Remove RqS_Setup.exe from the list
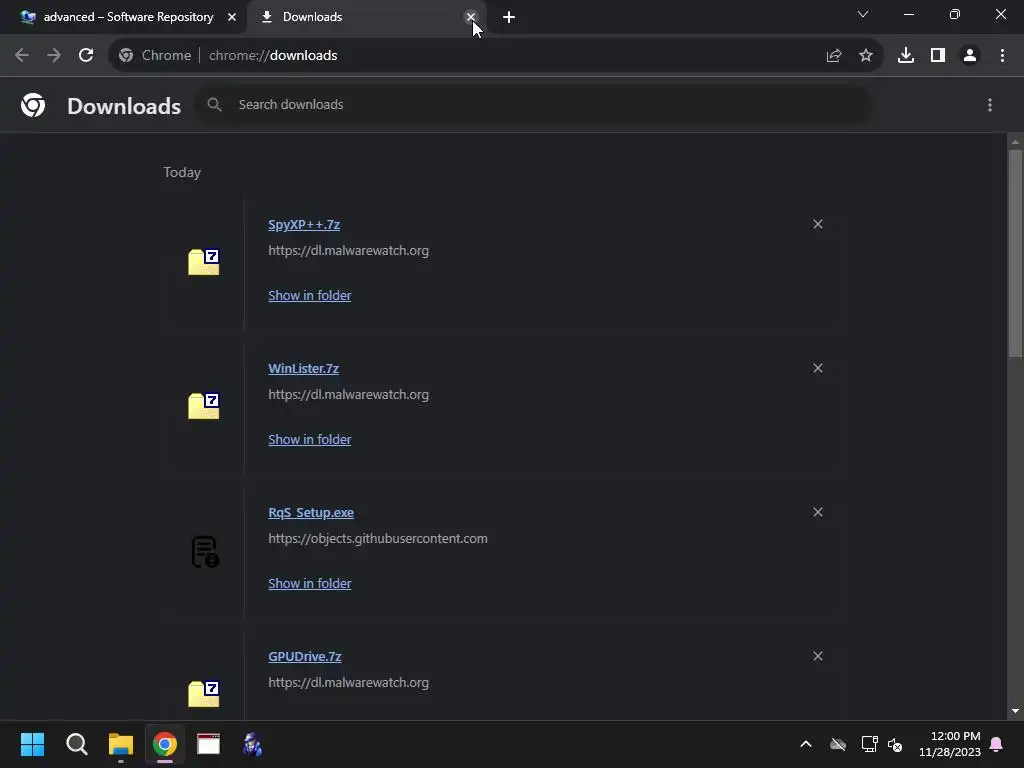 [x=818, y=512]
